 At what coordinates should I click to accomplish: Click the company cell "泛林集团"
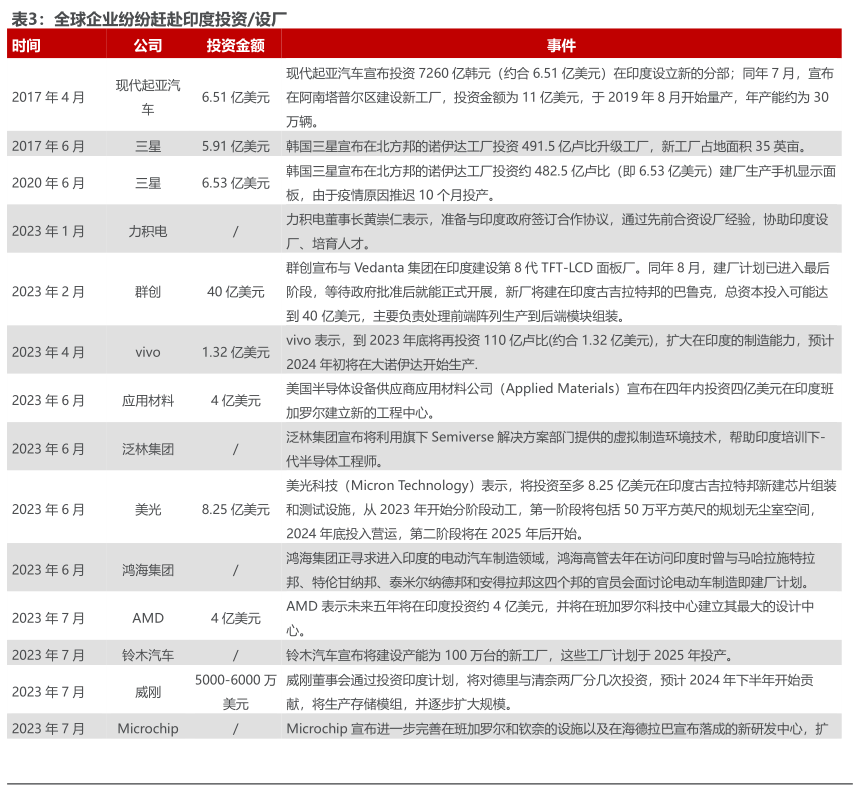(148, 449)
